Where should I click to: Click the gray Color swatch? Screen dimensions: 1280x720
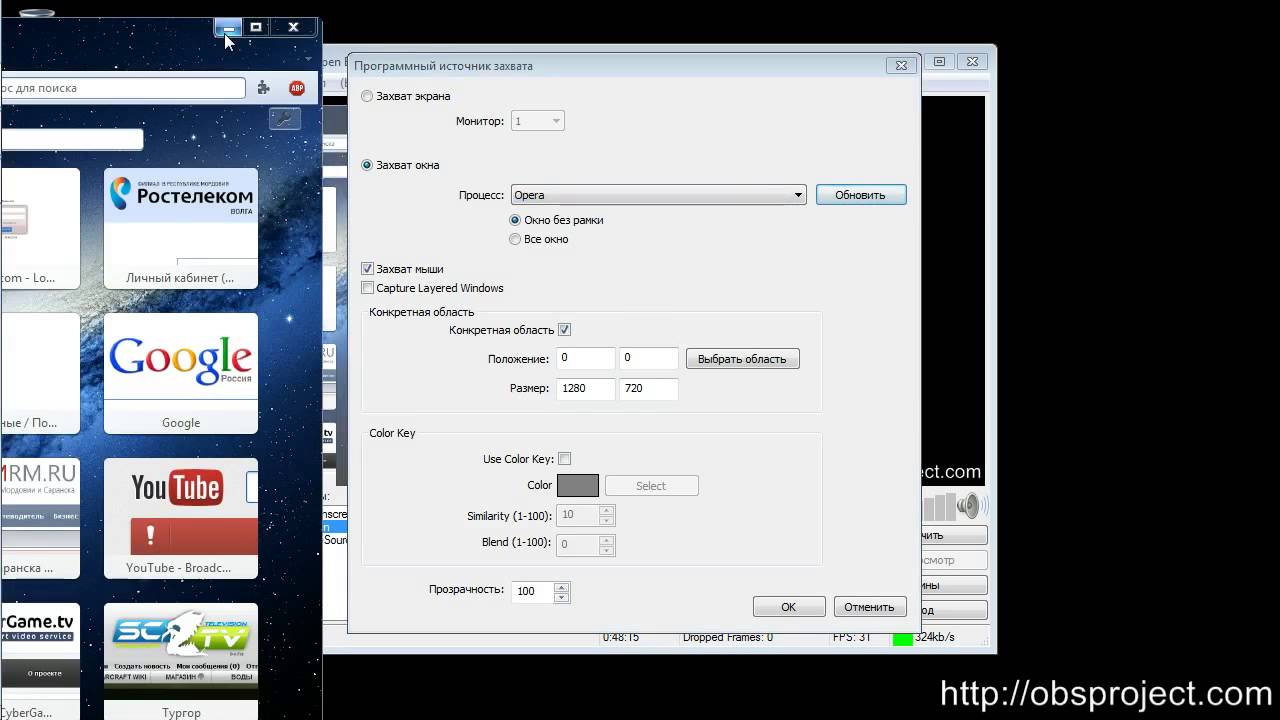click(577, 486)
